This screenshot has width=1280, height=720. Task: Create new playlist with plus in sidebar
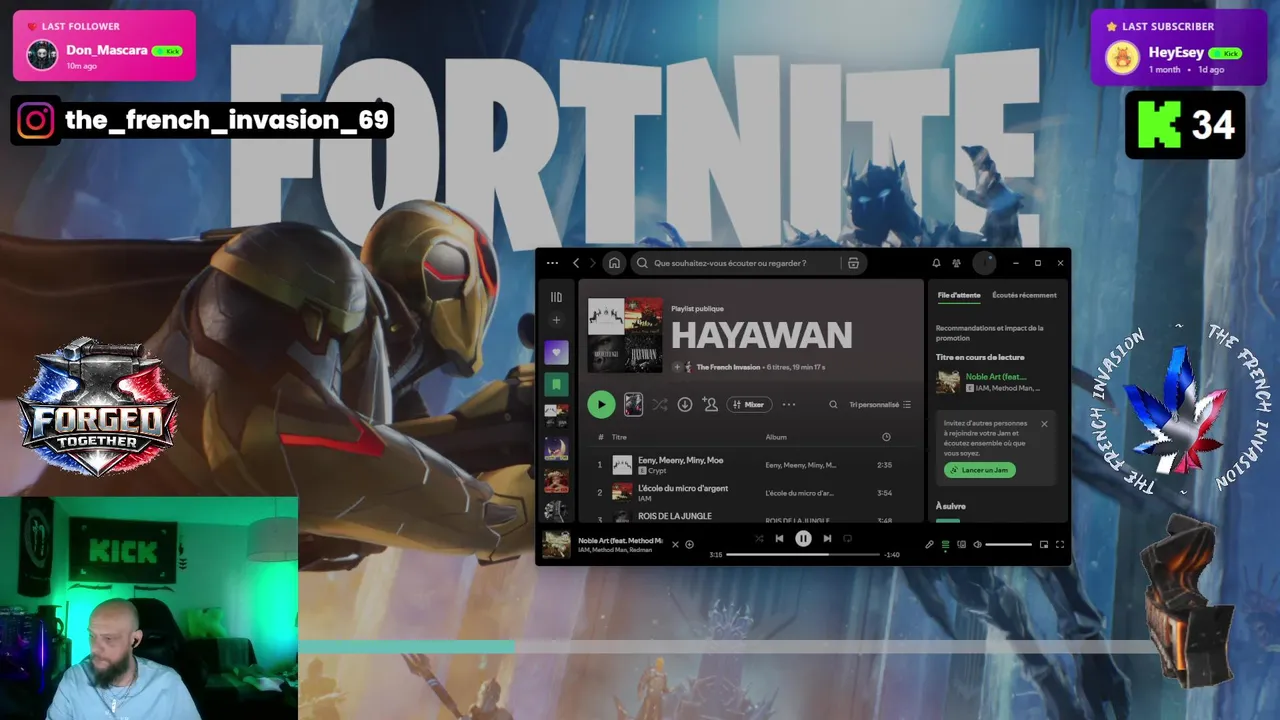[x=557, y=320]
